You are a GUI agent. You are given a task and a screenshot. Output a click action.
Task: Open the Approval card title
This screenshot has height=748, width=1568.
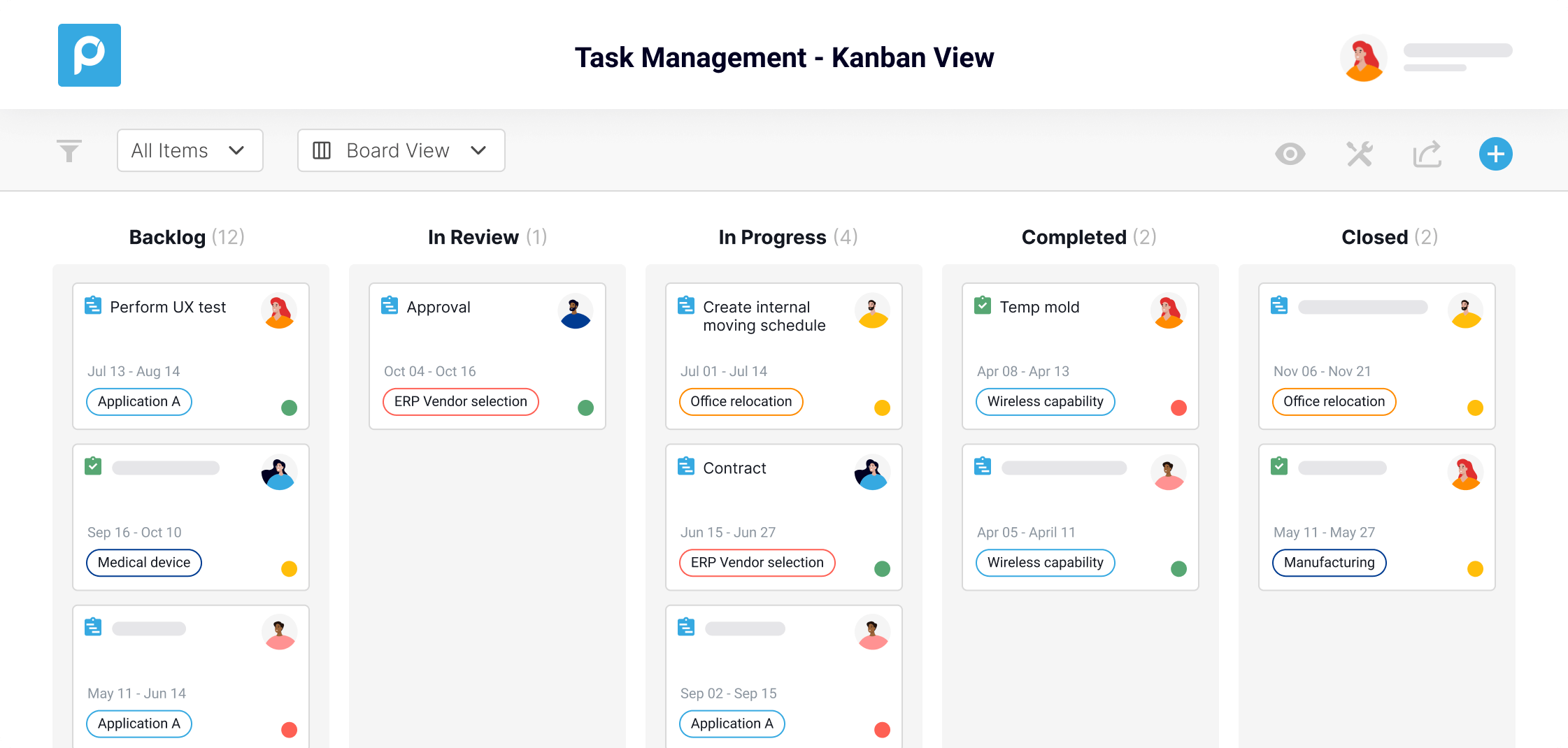click(439, 307)
